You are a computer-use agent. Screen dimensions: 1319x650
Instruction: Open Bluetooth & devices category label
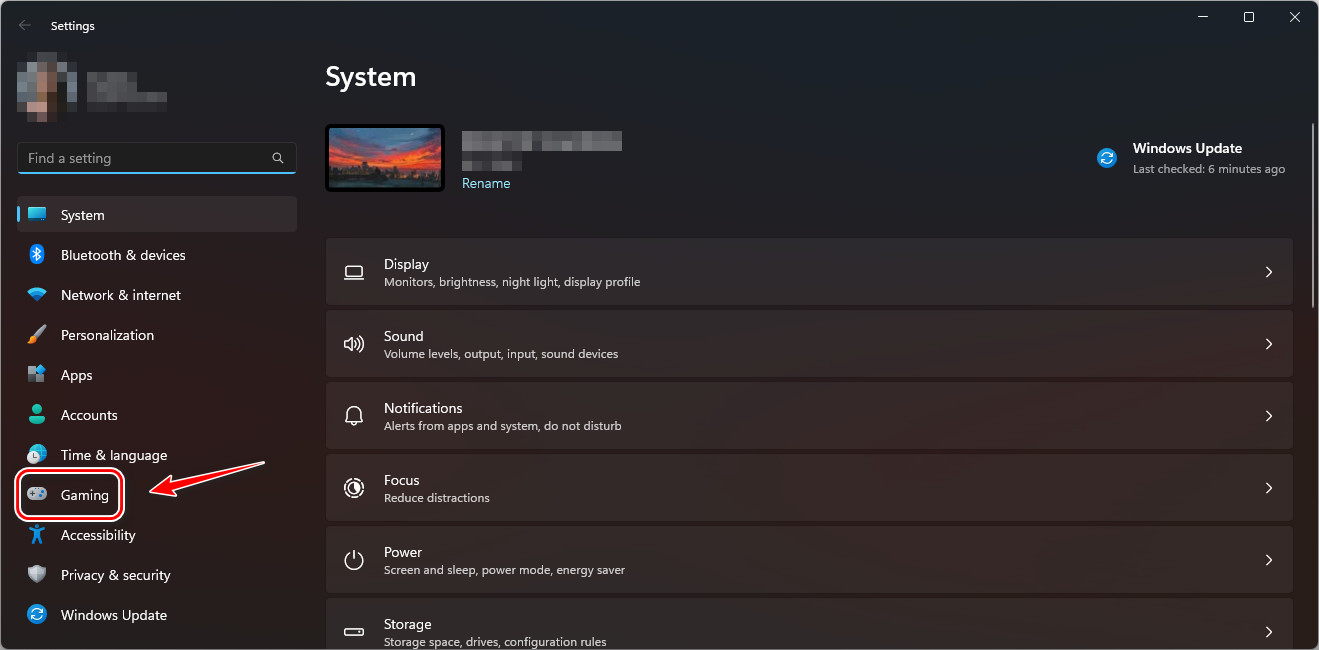(123, 255)
